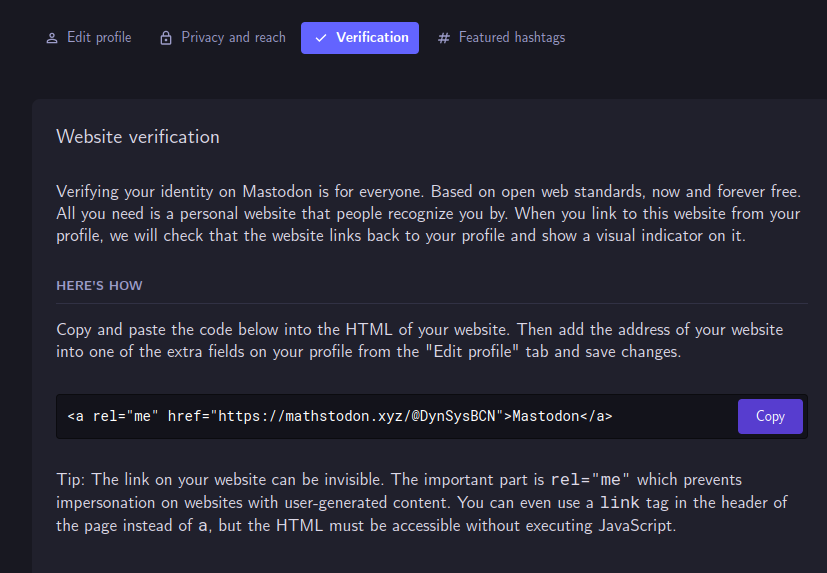827x573 pixels.
Task: Open the Edit profile tab
Action: coord(89,37)
